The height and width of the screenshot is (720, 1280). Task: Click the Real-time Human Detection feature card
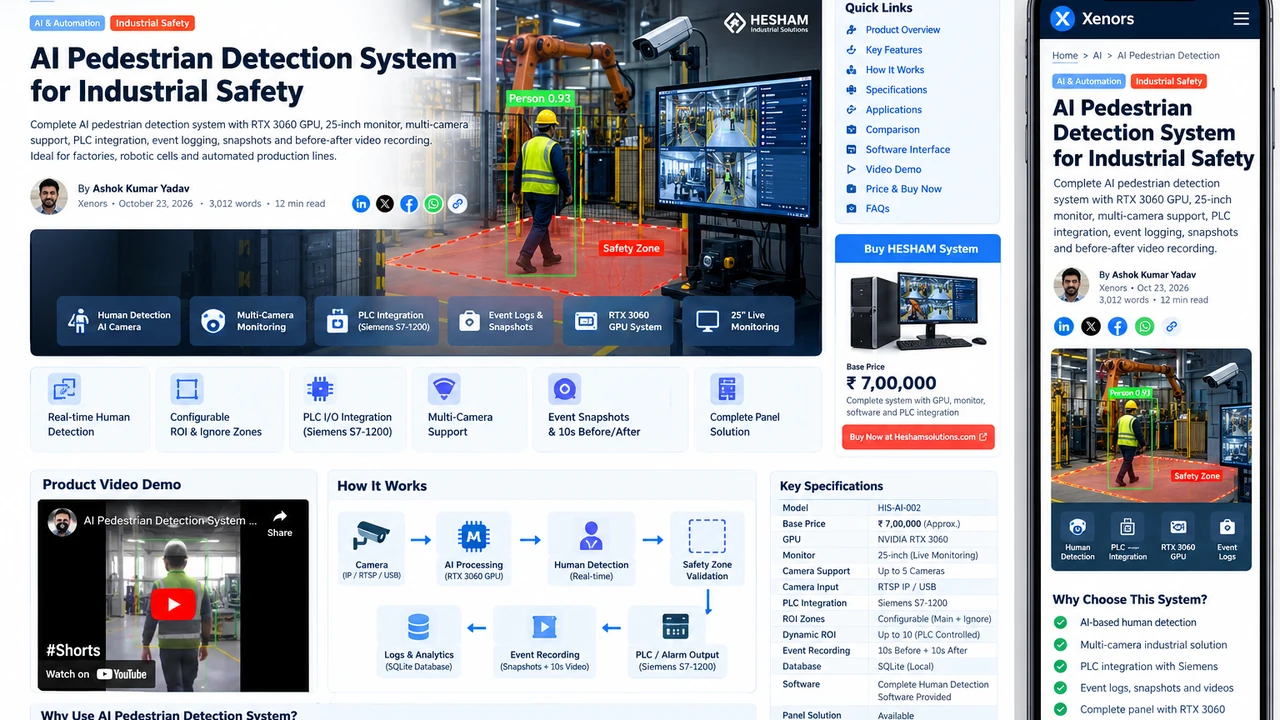[x=90, y=408]
